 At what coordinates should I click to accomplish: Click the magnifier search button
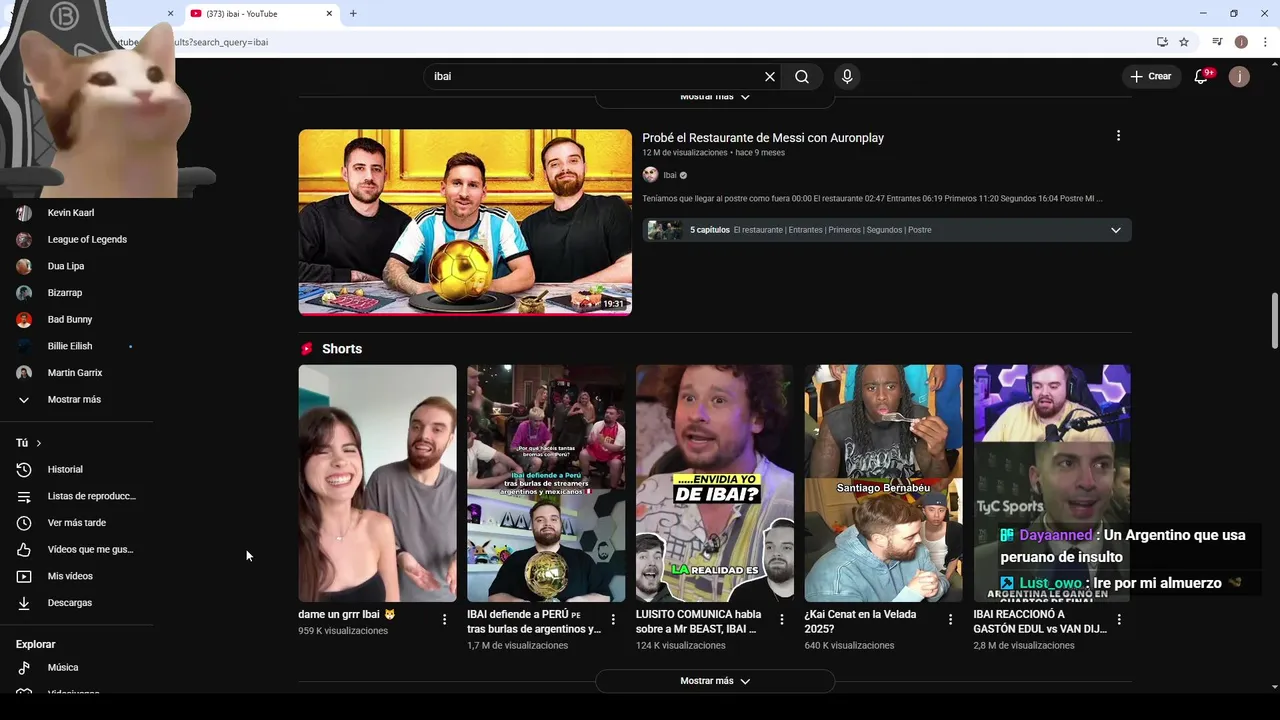tap(802, 77)
